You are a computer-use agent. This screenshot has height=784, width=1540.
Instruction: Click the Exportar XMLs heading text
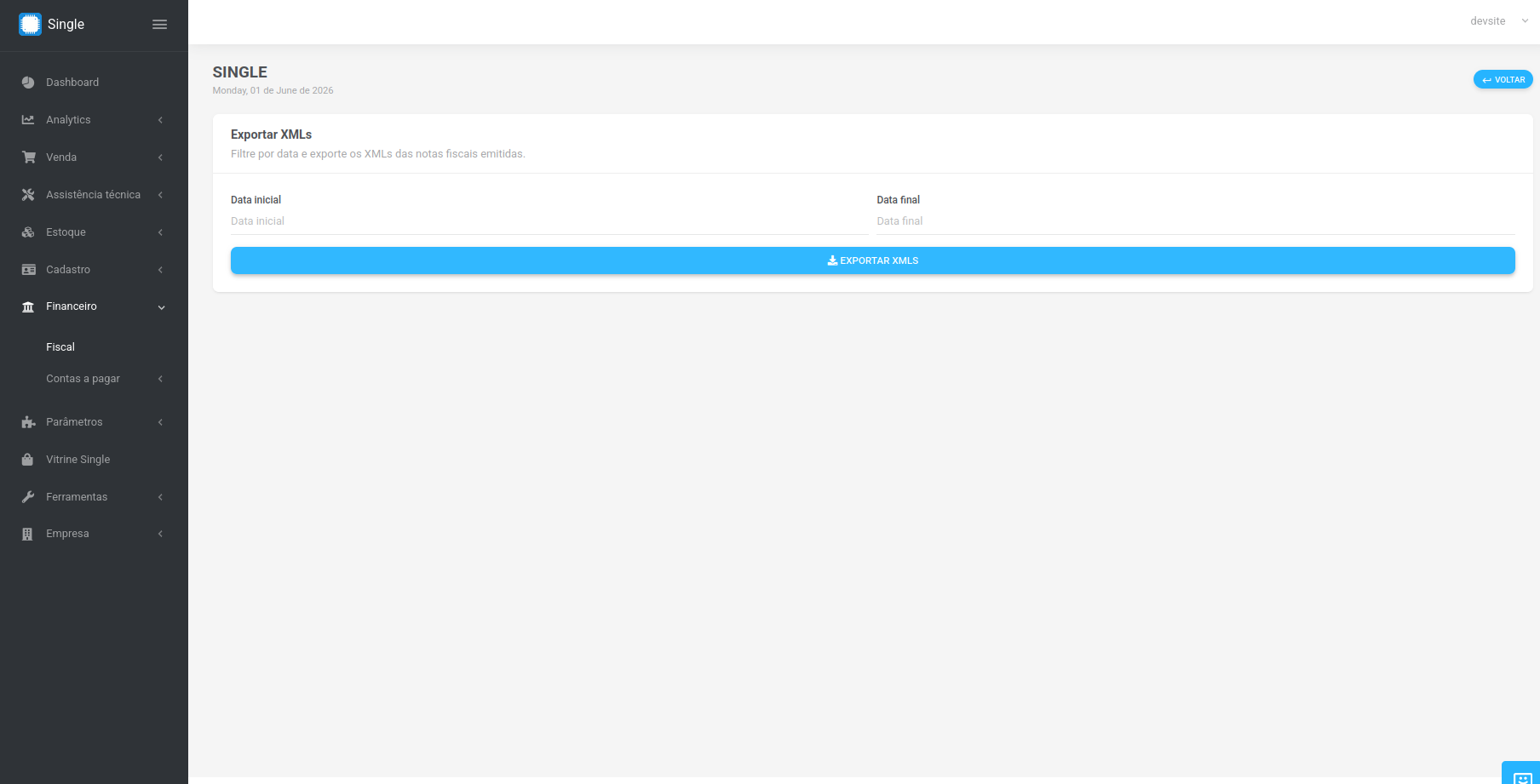pyautogui.click(x=271, y=134)
